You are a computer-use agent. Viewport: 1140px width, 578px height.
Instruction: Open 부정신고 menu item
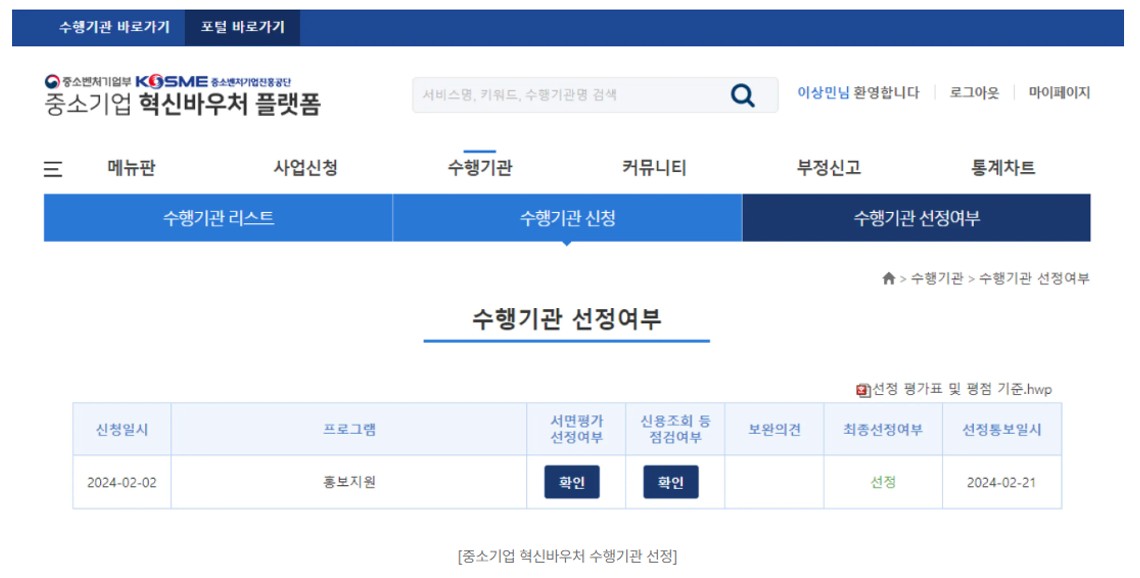pos(828,168)
